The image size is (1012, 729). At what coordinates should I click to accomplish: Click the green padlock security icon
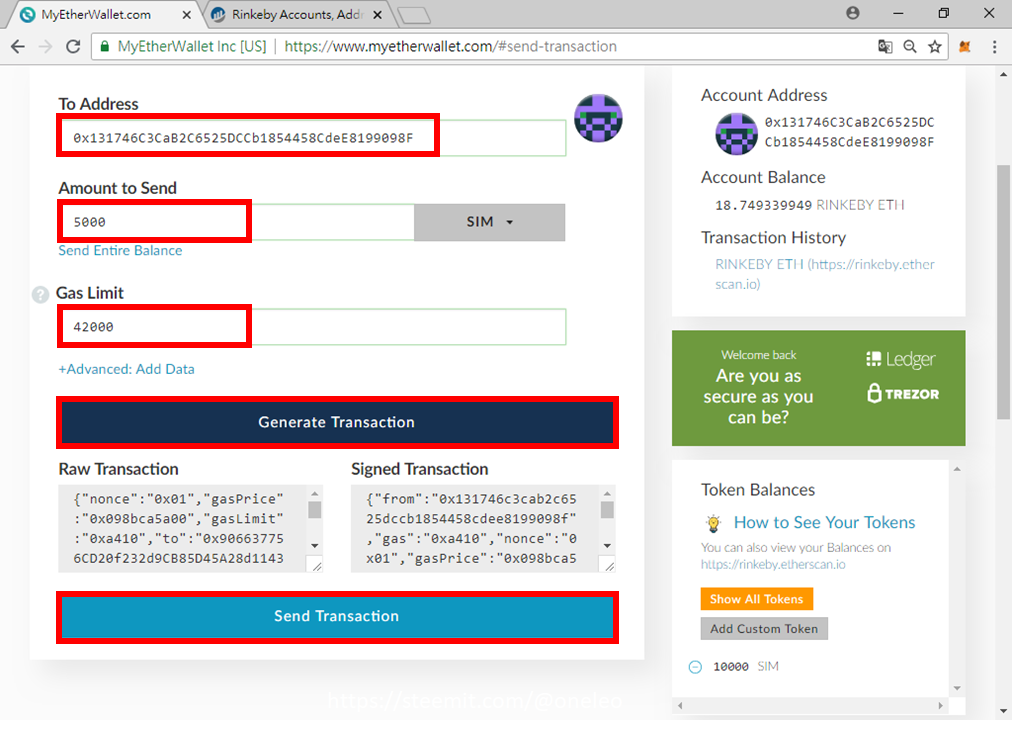pyautogui.click(x=104, y=46)
